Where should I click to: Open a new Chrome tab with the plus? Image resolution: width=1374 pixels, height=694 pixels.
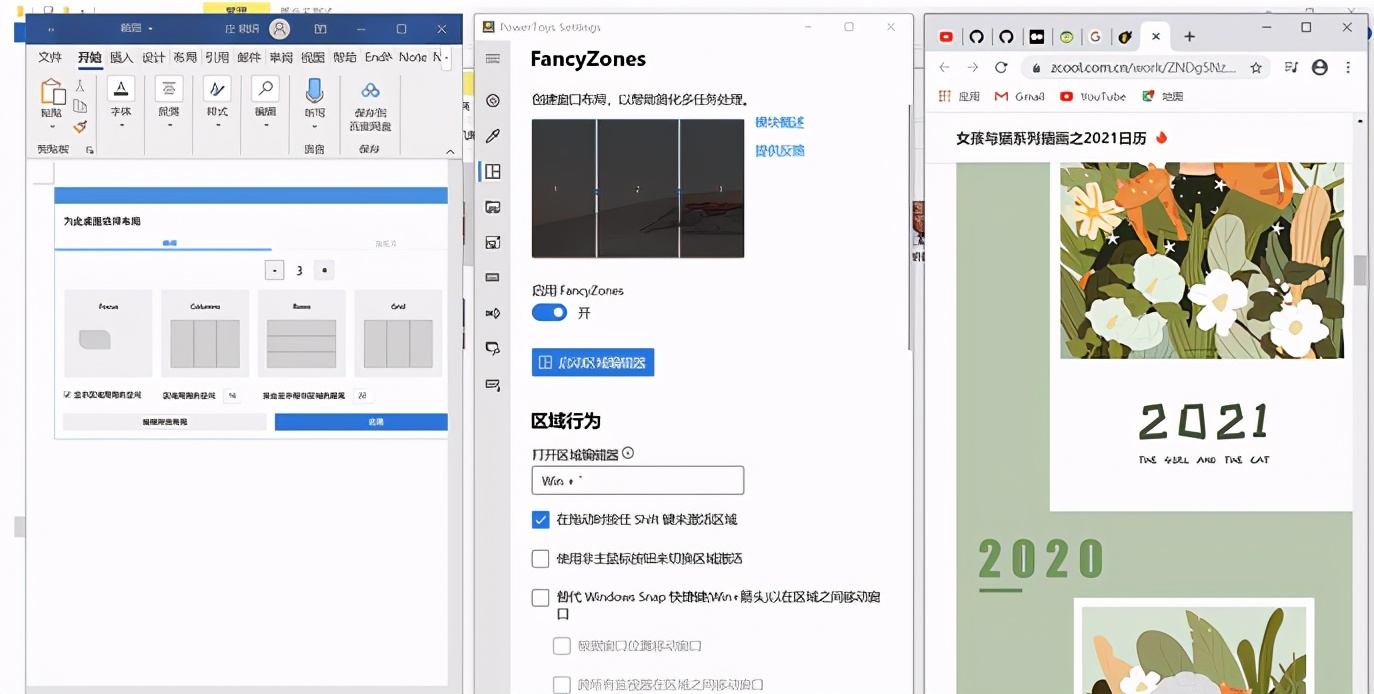coord(1189,37)
